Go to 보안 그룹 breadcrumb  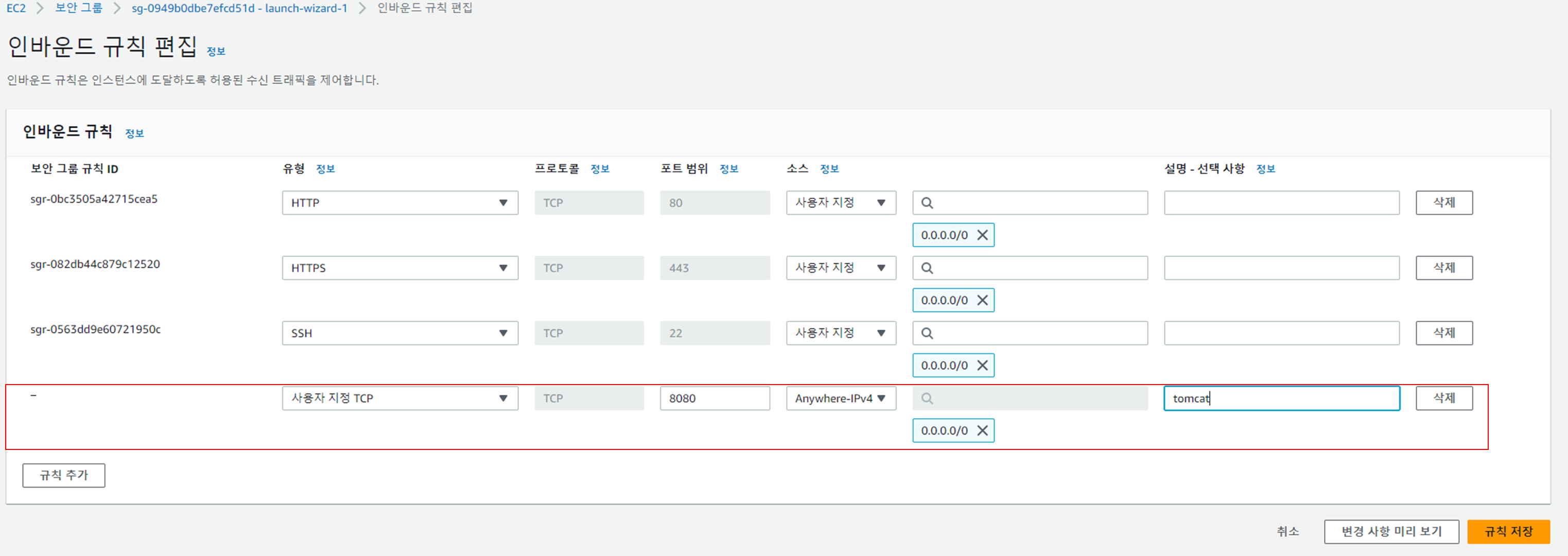(x=79, y=8)
